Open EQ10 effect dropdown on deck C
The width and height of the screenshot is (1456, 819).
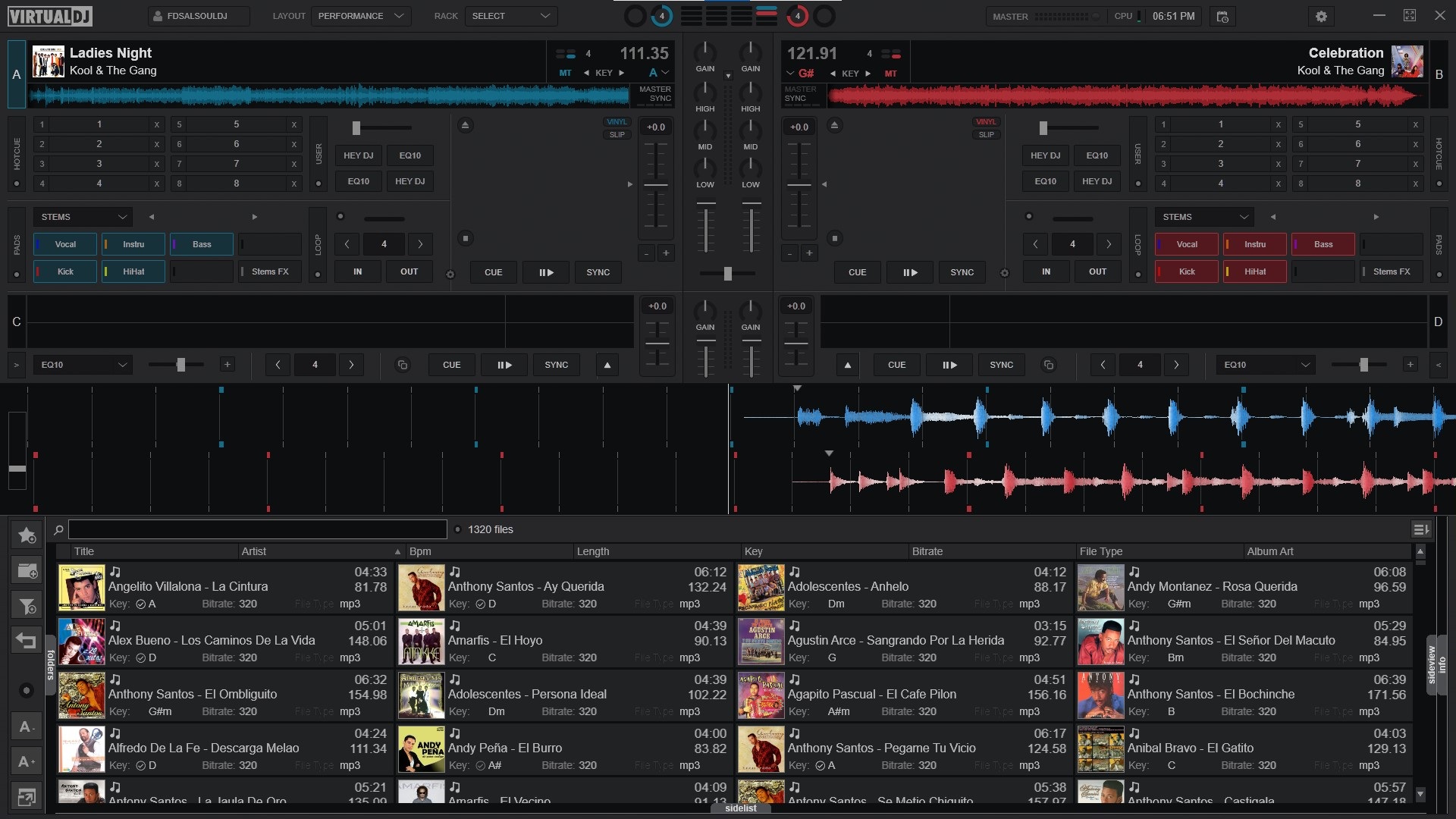83,365
